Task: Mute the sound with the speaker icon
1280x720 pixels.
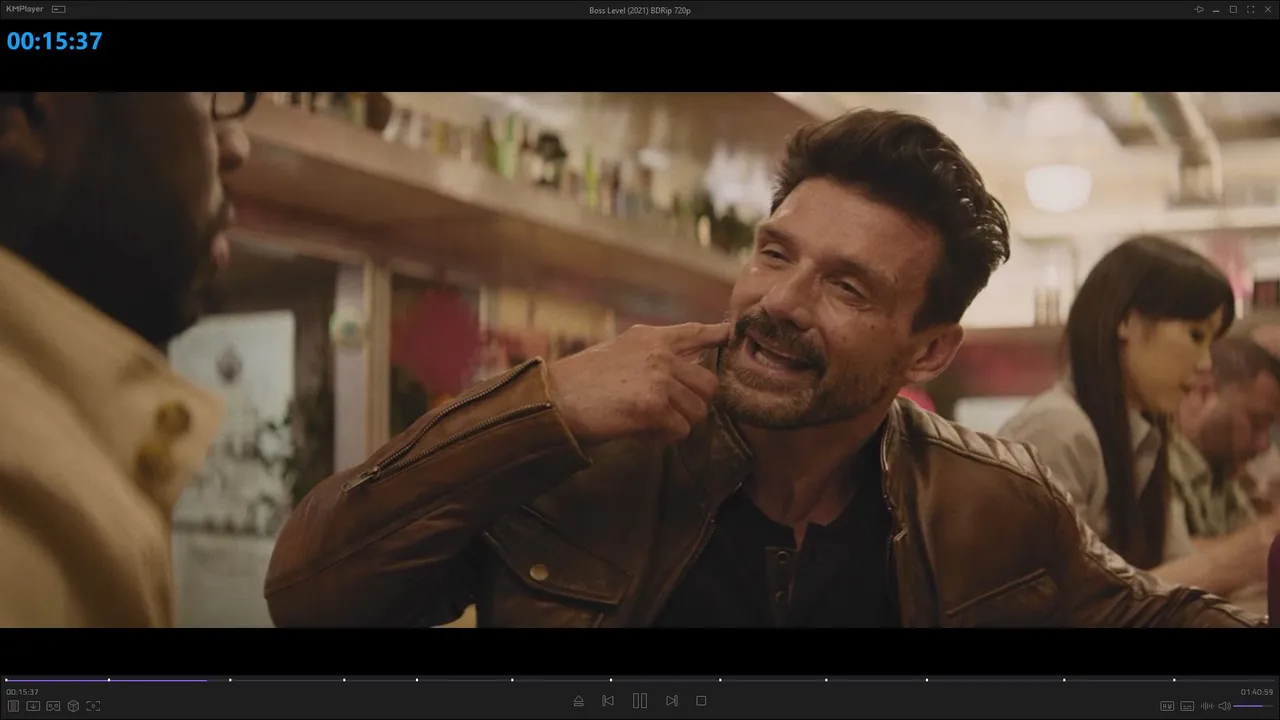Action: tap(1225, 706)
